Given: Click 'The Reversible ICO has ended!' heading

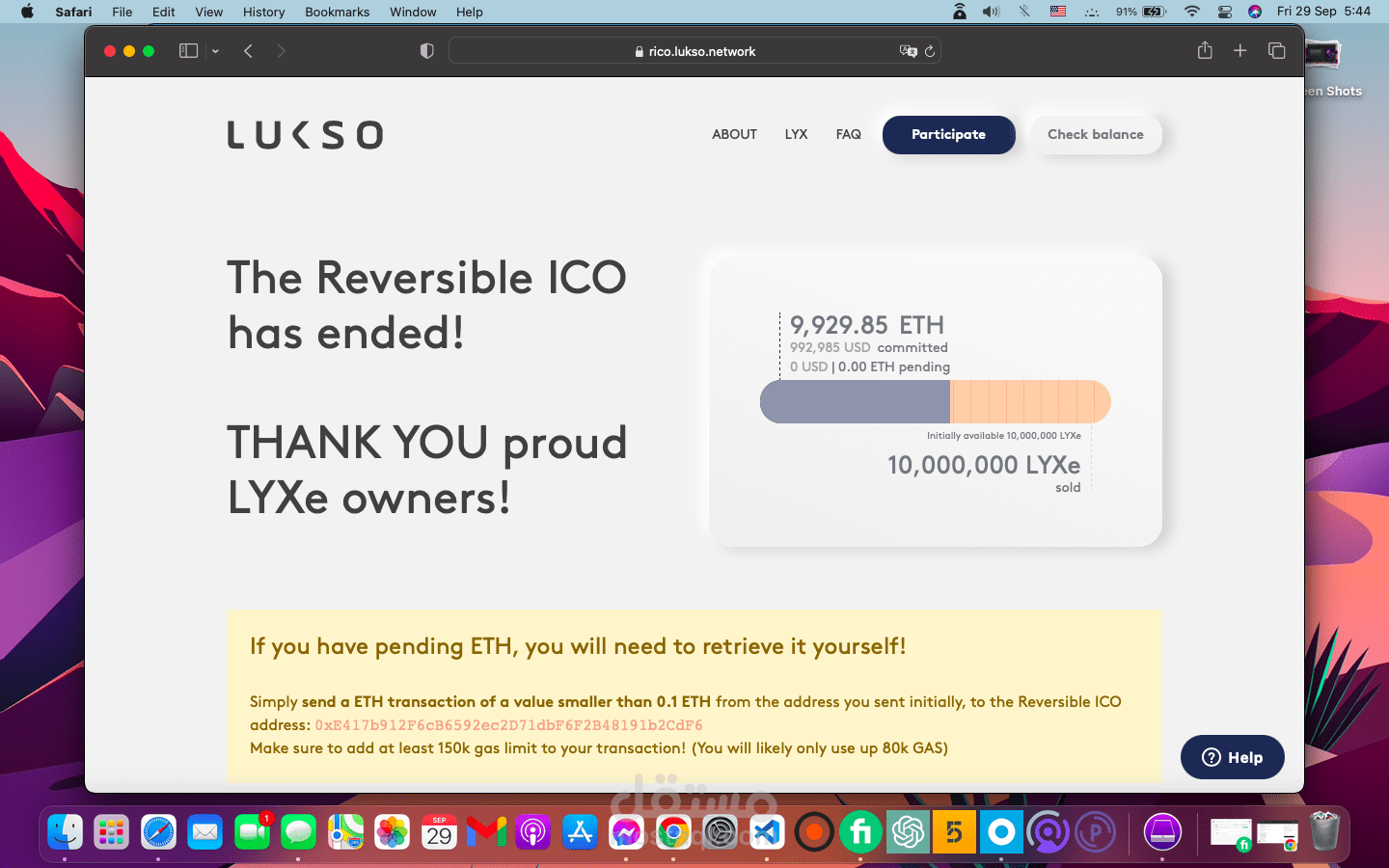Looking at the screenshot, I should click(427, 305).
